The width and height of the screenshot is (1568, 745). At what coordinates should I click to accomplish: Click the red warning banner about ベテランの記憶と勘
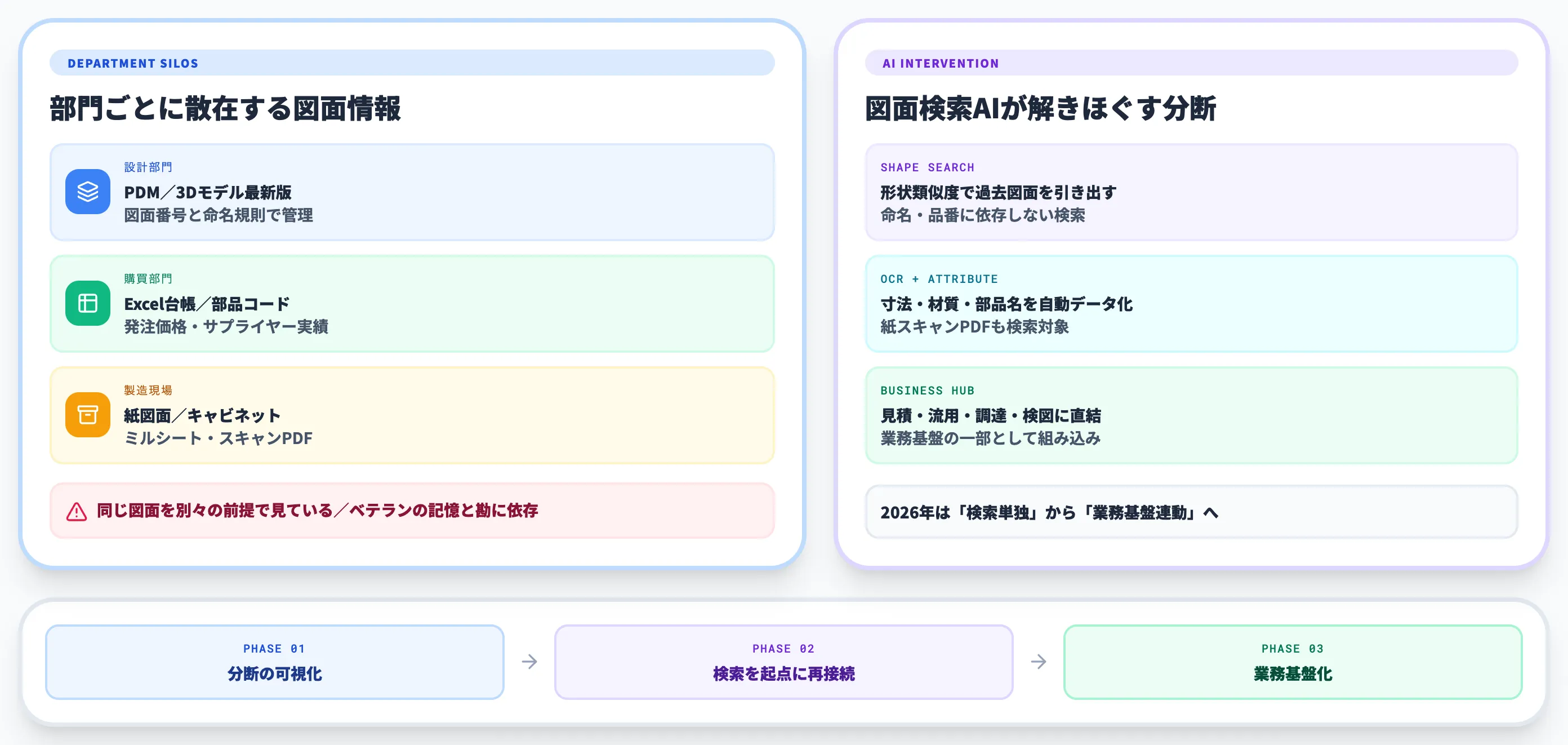[412, 511]
